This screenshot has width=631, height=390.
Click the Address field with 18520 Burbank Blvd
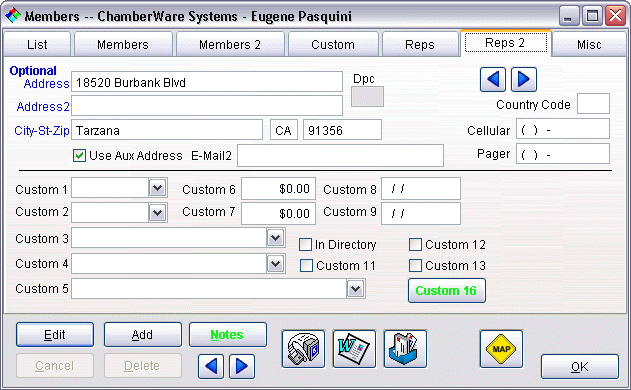click(x=207, y=82)
